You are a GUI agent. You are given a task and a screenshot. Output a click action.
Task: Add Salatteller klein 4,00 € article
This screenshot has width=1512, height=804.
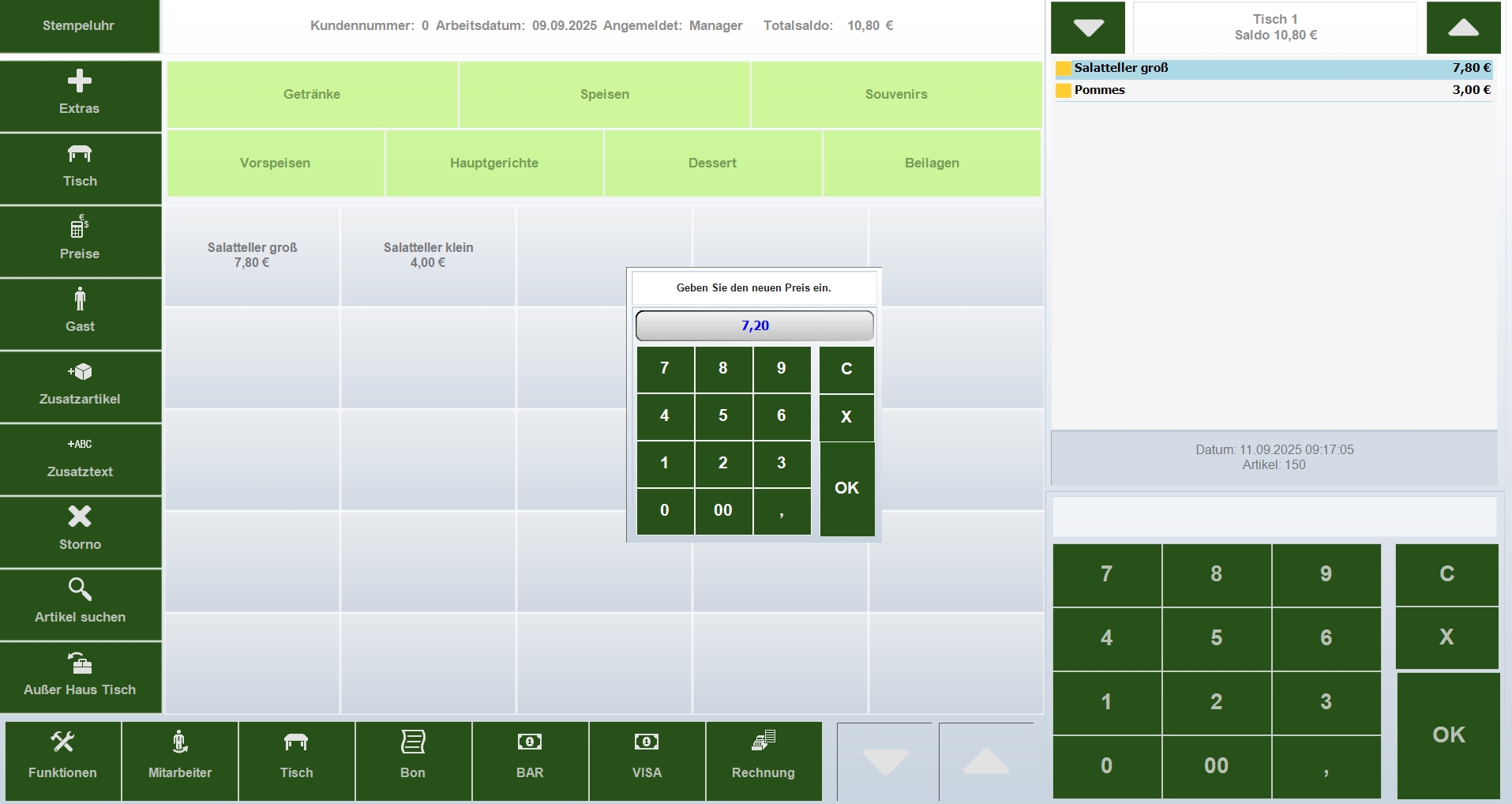point(429,255)
